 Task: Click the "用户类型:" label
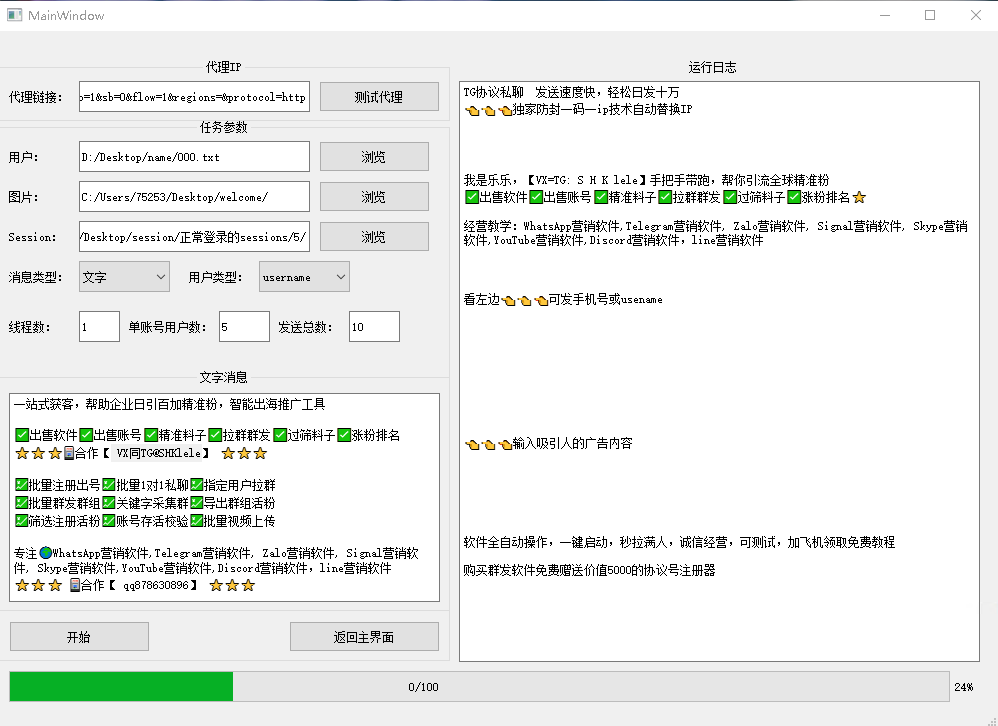pos(215,277)
